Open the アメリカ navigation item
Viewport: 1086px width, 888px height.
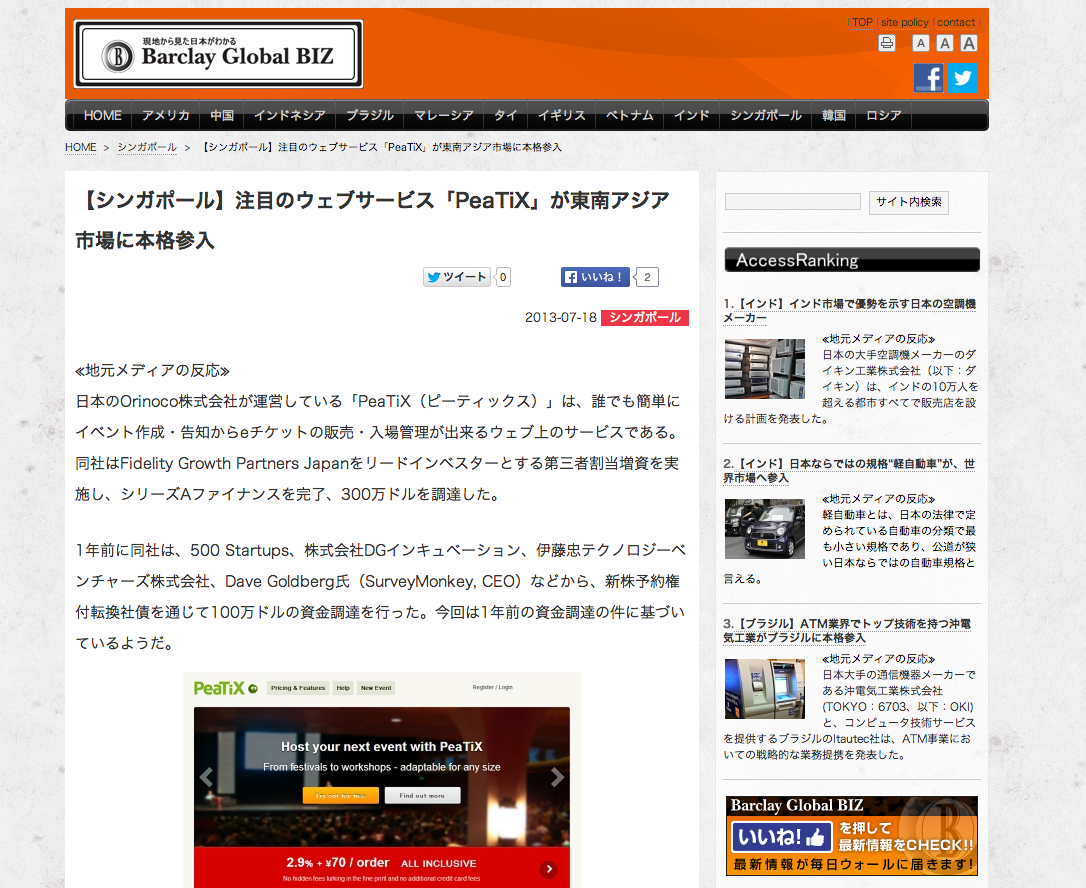coord(166,115)
